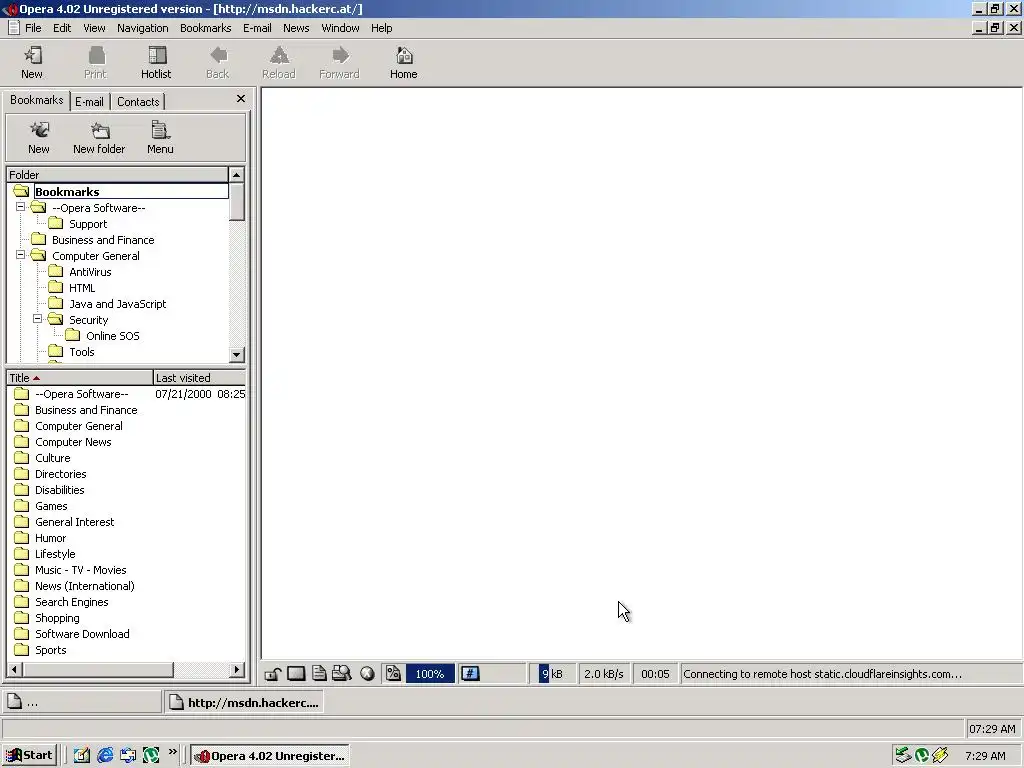Sort by the Title column header
Viewport: 1024px width, 768px height.
pos(80,378)
